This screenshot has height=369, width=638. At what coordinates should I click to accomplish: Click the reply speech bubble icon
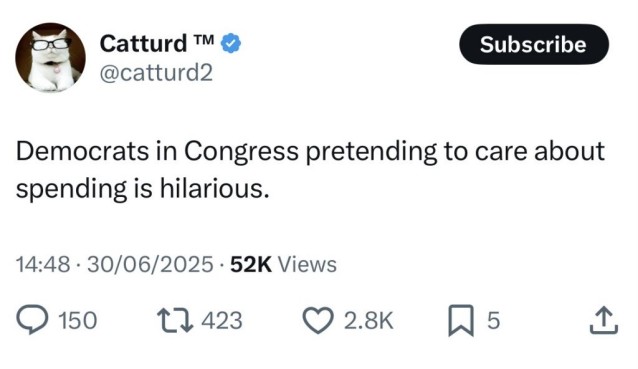click(x=32, y=319)
